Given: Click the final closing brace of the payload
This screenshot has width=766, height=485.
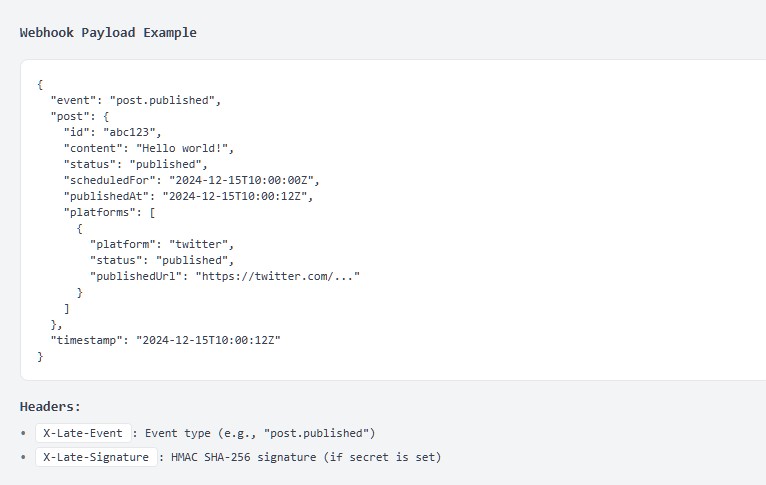Looking at the screenshot, I should click(x=40, y=356).
